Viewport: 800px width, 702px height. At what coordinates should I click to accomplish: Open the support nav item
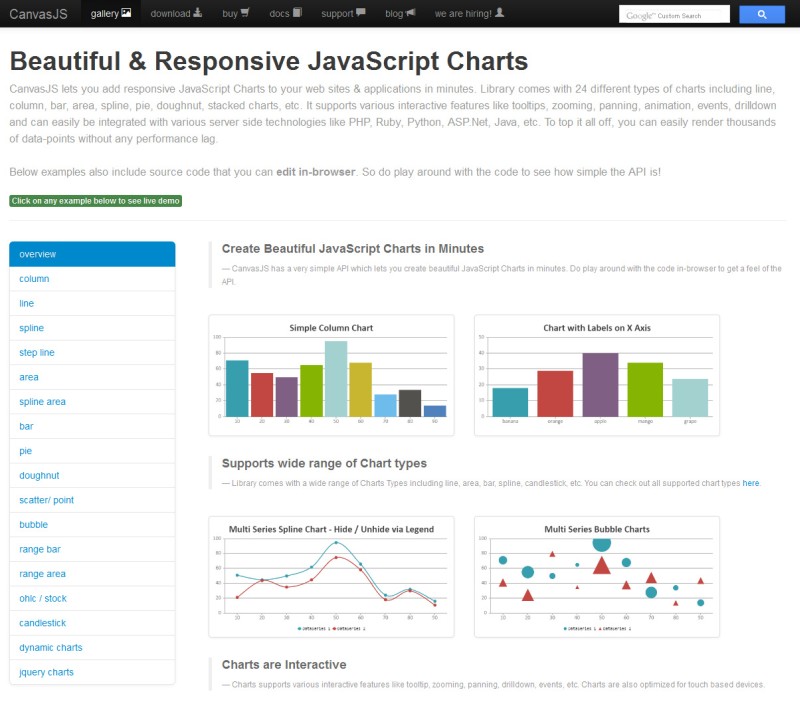(x=343, y=13)
